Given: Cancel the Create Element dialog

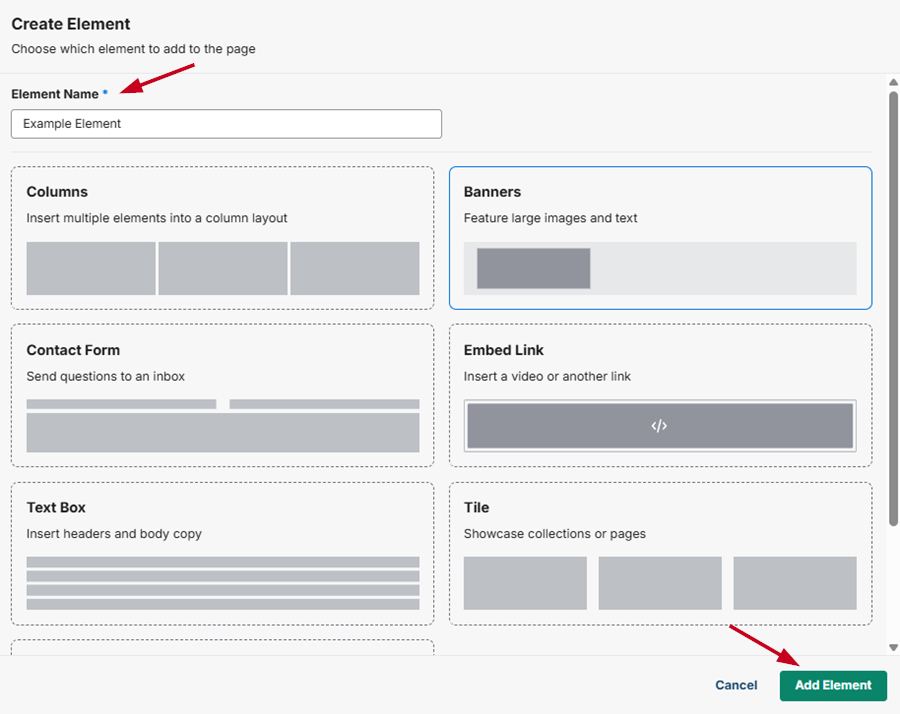Looking at the screenshot, I should (736, 685).
